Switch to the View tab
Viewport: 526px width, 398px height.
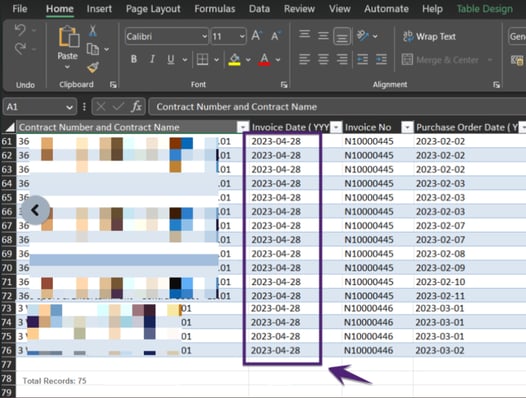(339, 9)
